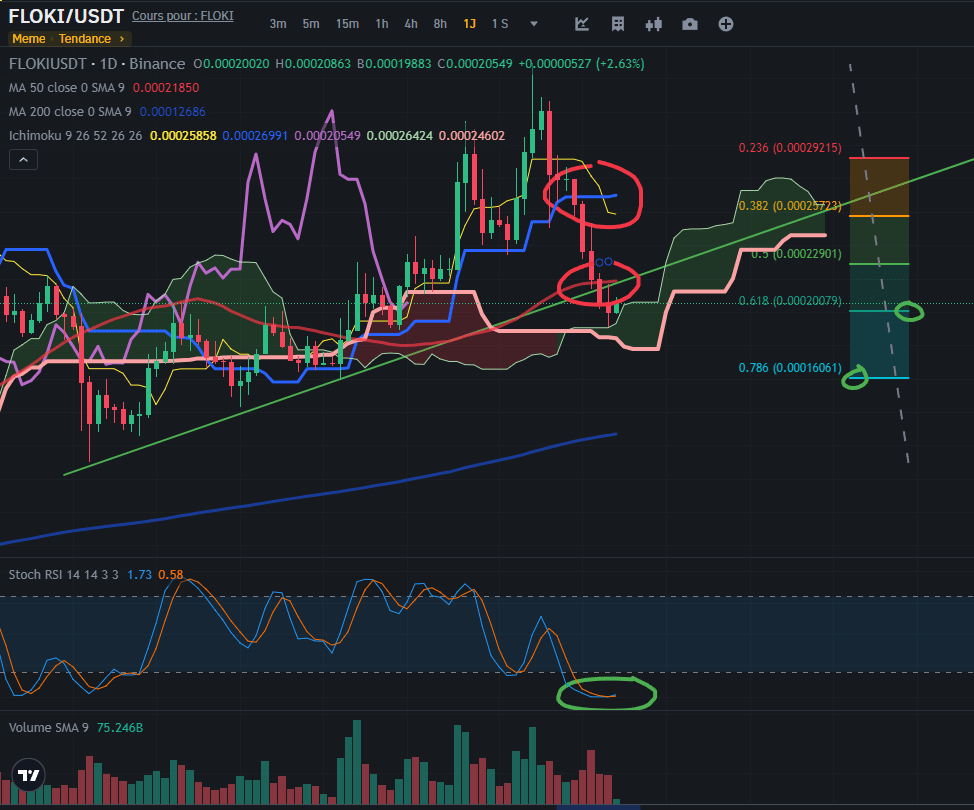Viewport: 974px width, 810px height.
Task: Open the candlestick chart type icon
Action: coord(654,24)
